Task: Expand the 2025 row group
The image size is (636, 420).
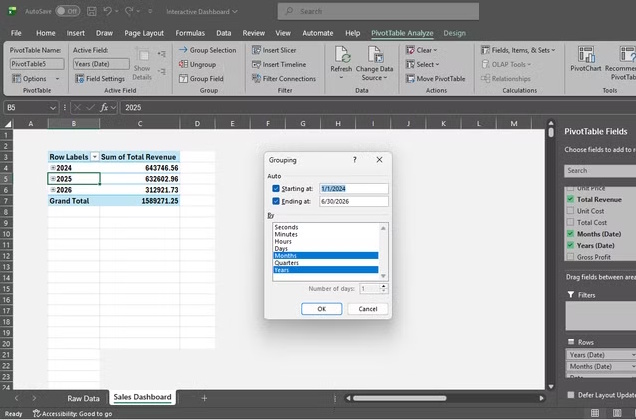Action: pyautogui.click(x=53, y=179)
